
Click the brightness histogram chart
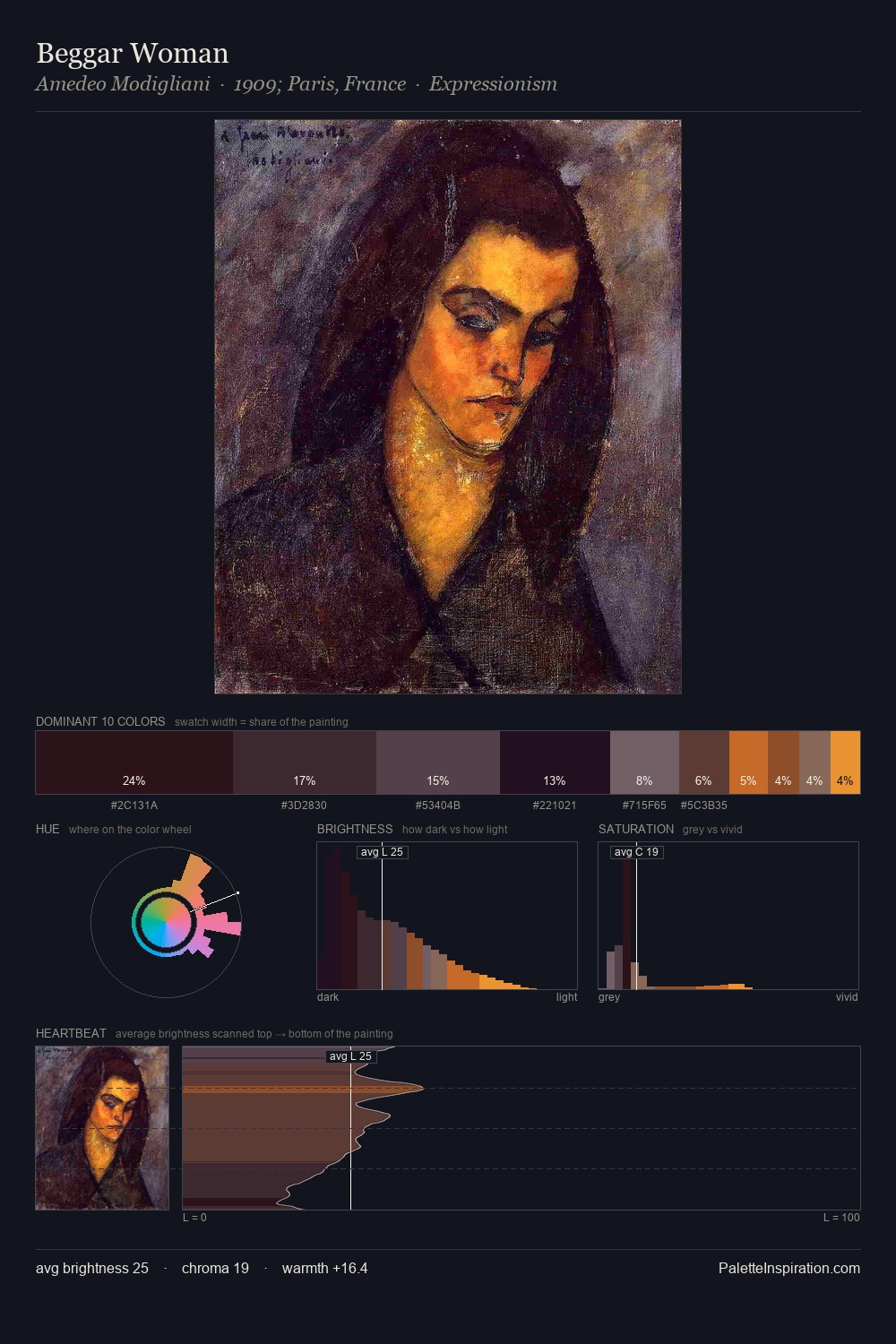447,916
